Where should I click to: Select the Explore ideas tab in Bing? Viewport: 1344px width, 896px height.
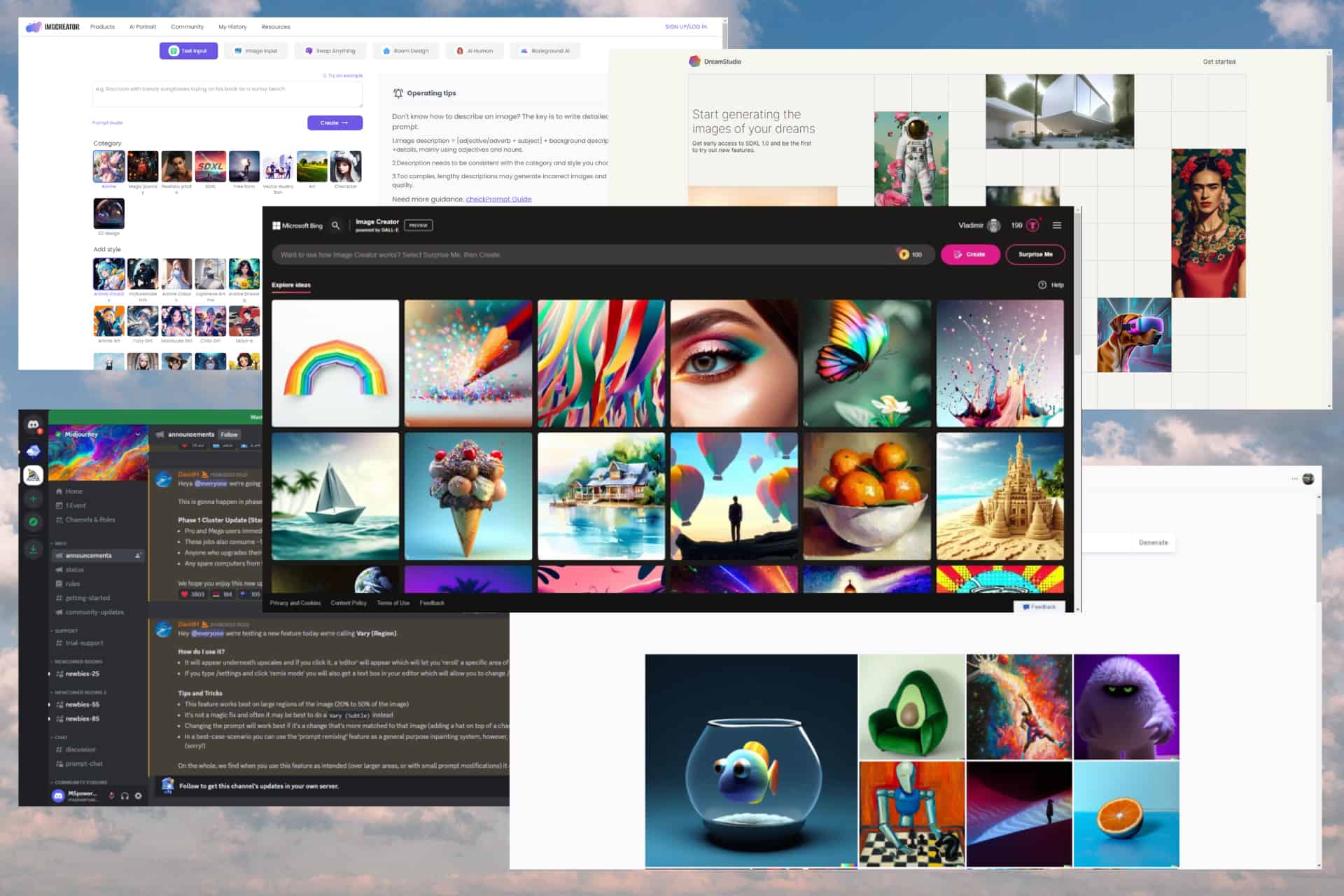tap(291, 285)
